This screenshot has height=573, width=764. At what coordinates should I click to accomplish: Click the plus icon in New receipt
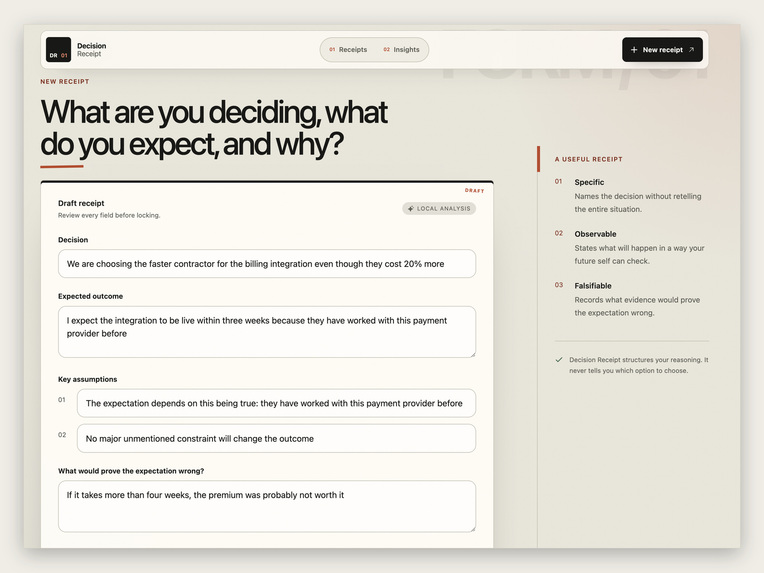point(634,50)
